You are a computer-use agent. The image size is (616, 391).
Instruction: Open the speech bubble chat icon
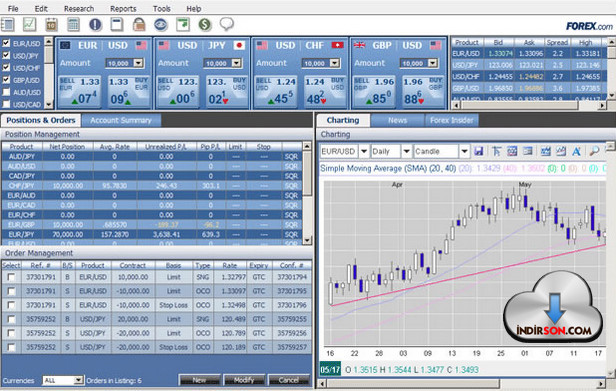227,24
